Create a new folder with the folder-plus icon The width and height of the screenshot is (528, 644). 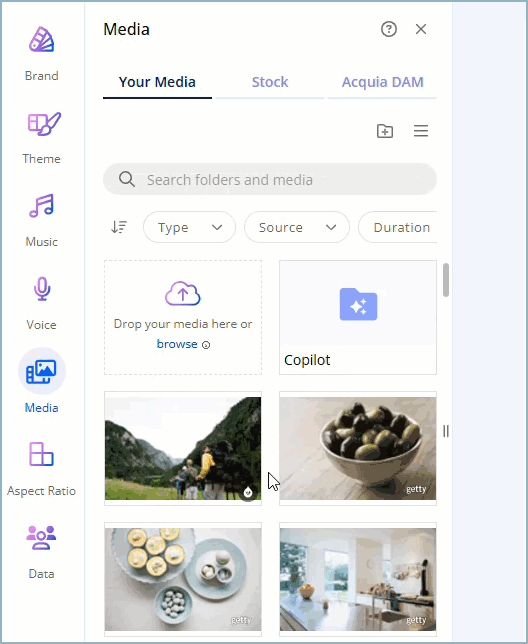click(x=385, y=131)
